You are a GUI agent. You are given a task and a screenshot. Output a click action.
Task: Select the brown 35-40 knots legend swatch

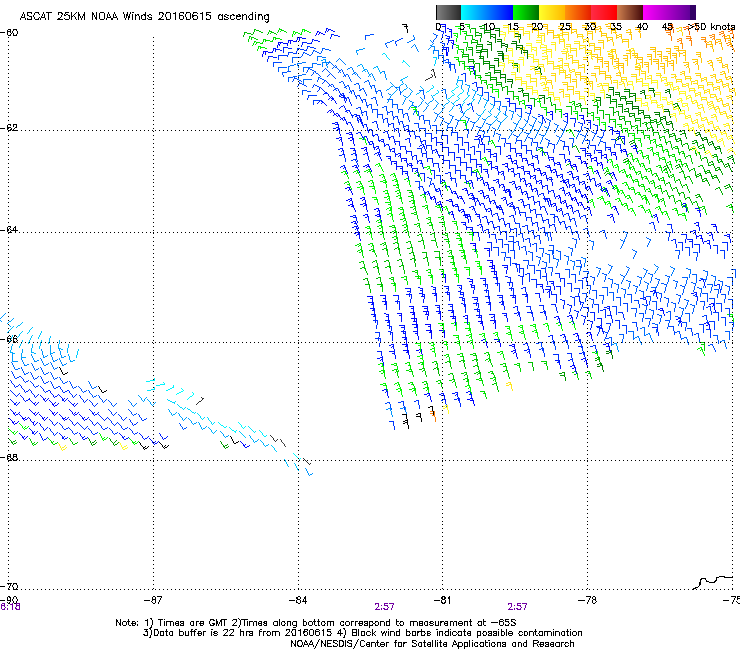[630, 12]
